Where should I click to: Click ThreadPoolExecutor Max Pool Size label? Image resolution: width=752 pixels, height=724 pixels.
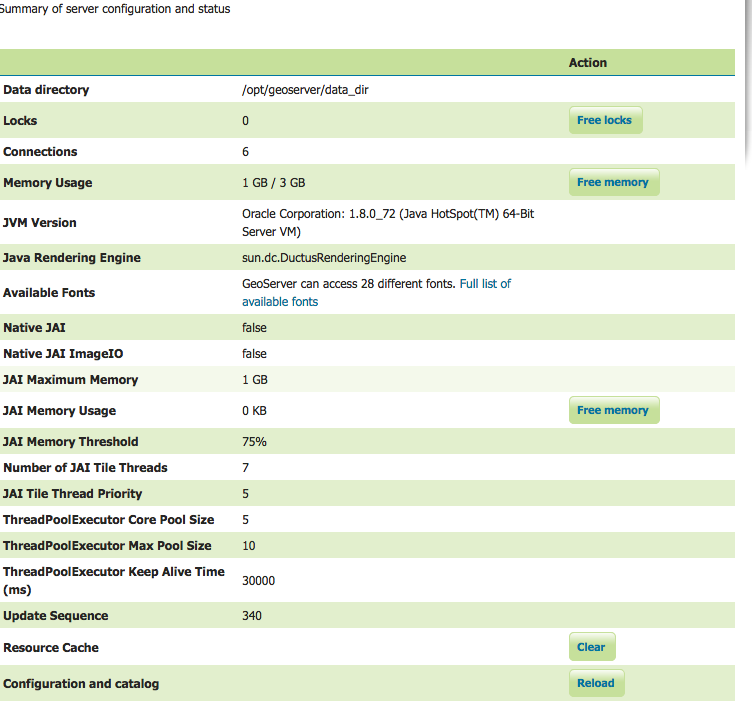point(107,546)
